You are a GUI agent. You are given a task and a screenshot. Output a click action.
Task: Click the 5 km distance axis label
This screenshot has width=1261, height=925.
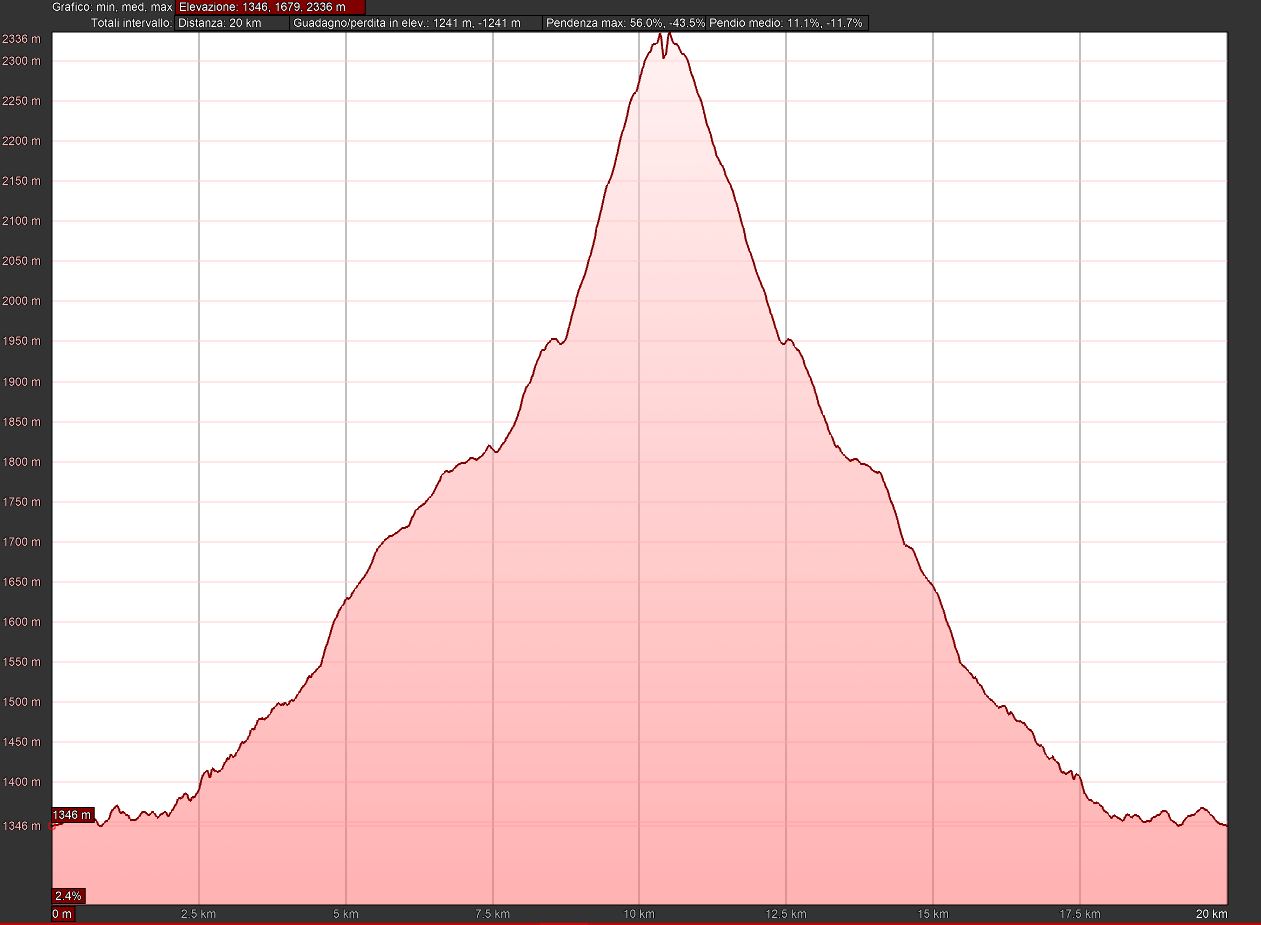pyautogui.click(x=345, y=914)
